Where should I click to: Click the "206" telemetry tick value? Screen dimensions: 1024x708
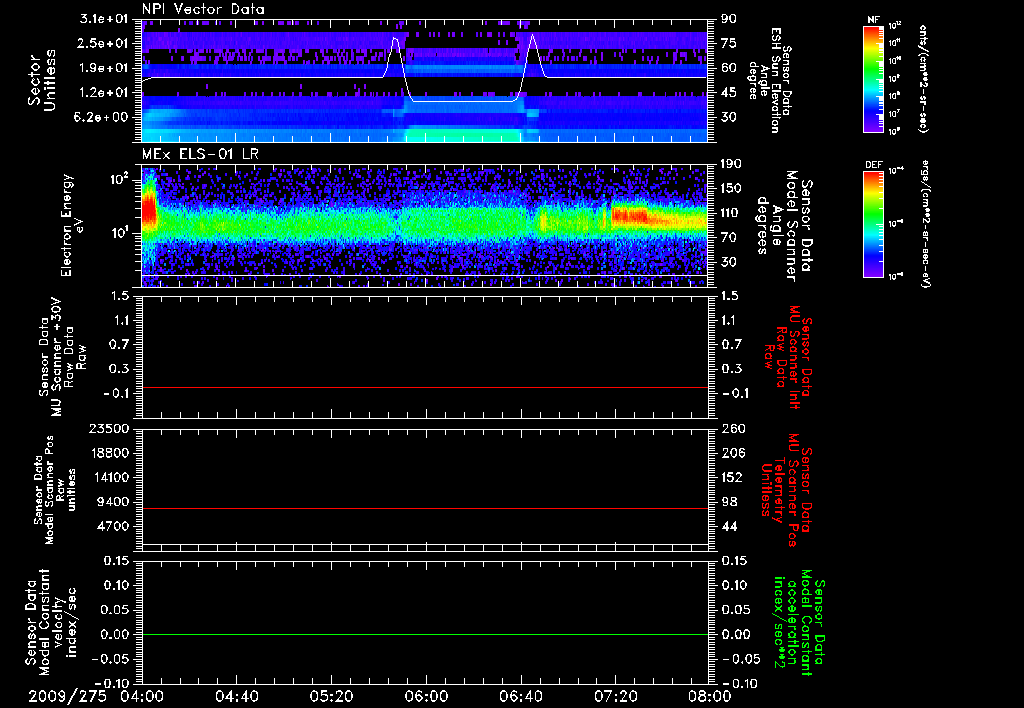tap(731, 453)
